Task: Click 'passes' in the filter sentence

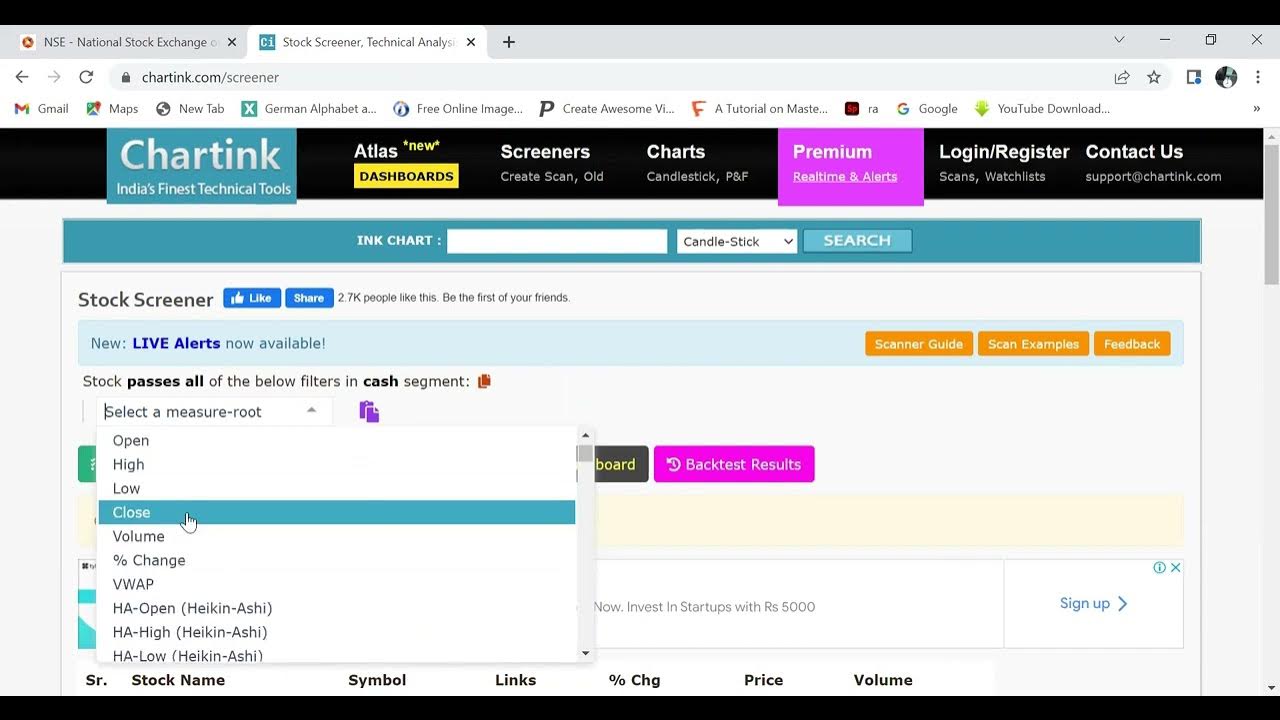Action: [153, 381]
